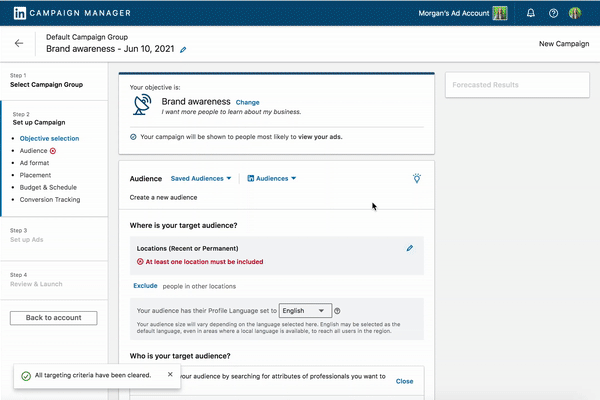Expand Saved Audiences dropdown
This screenshot has height=400, width=600.
click(x=201, y=178)
